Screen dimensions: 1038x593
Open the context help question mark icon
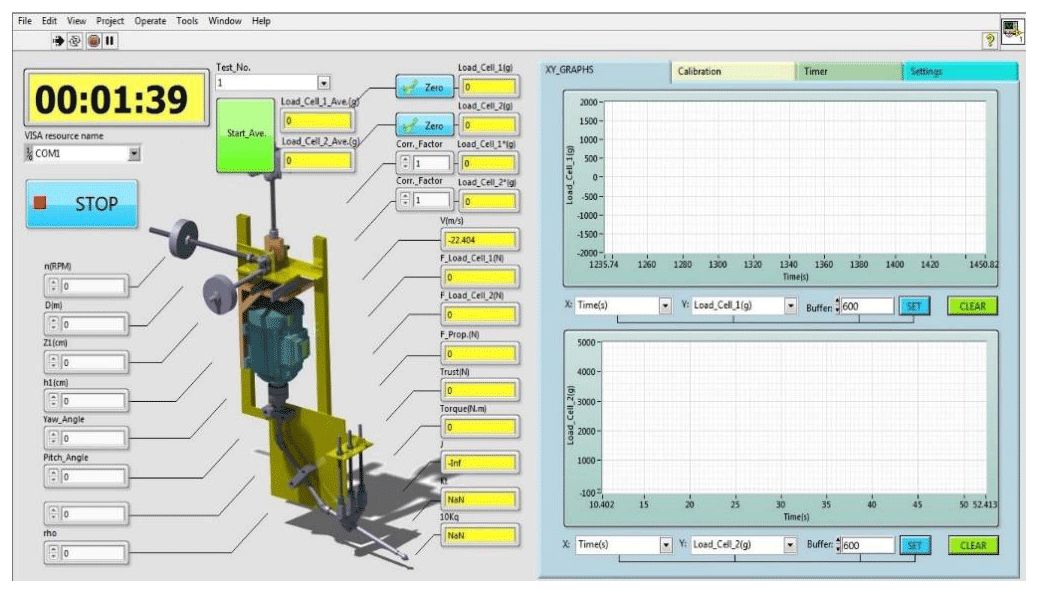990,38
